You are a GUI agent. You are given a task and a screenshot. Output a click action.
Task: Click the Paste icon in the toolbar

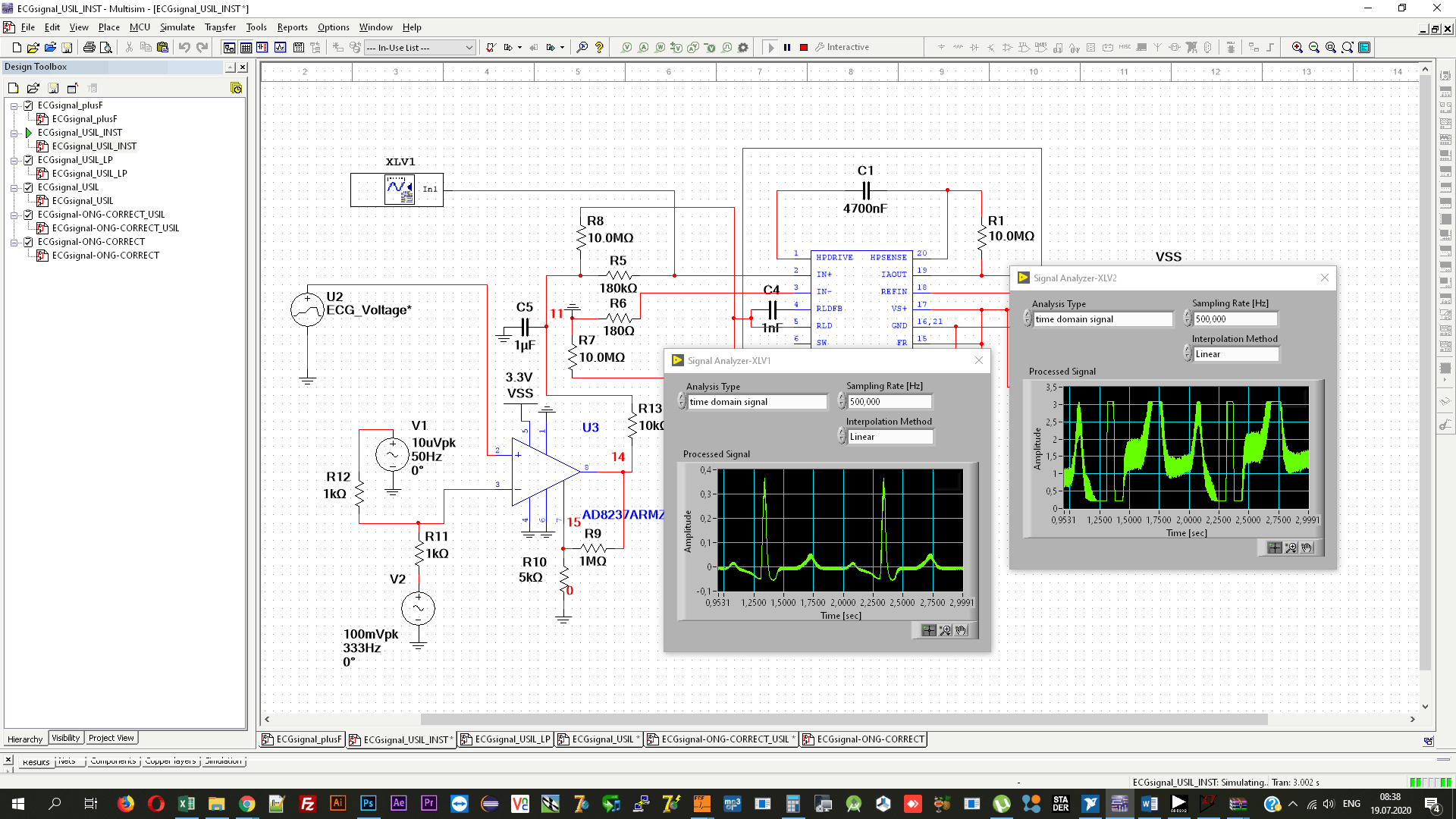point(162,47)
